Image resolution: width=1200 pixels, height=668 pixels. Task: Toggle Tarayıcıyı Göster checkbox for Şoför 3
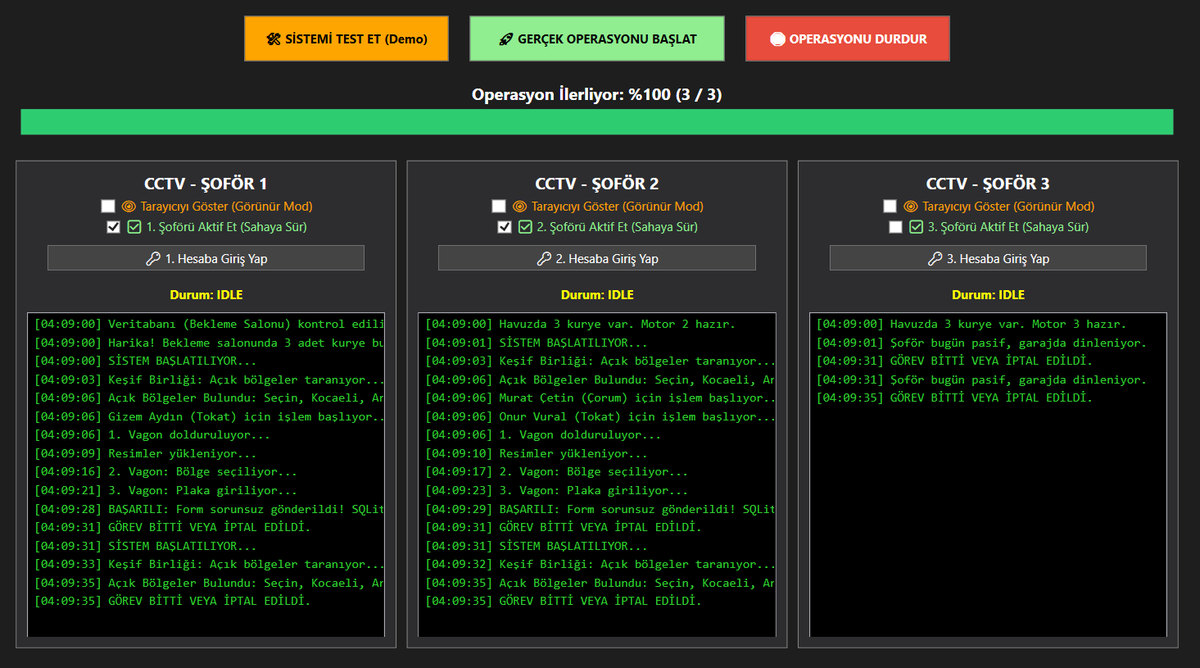[890, 206]
